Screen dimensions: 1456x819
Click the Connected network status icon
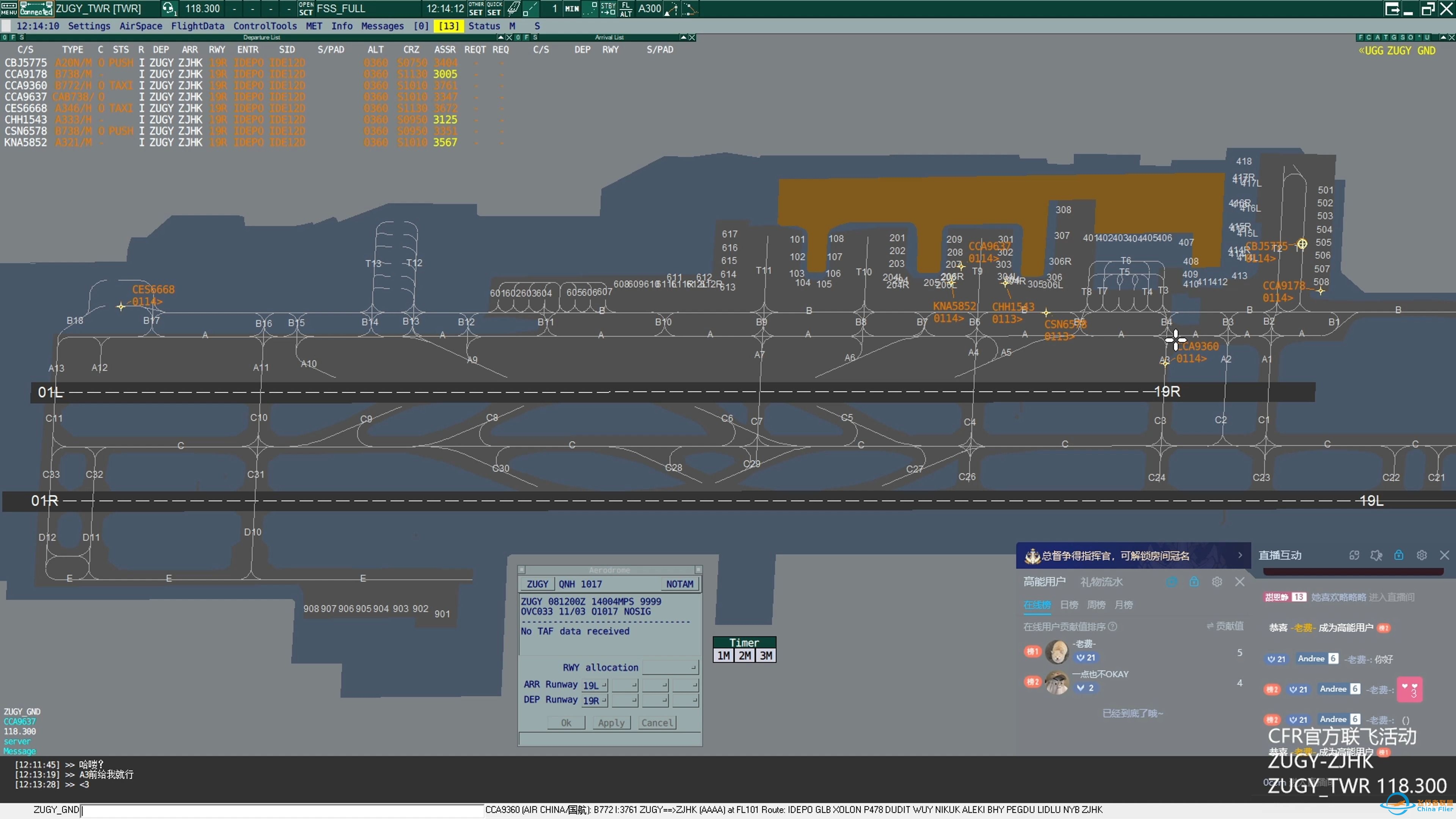36,8
